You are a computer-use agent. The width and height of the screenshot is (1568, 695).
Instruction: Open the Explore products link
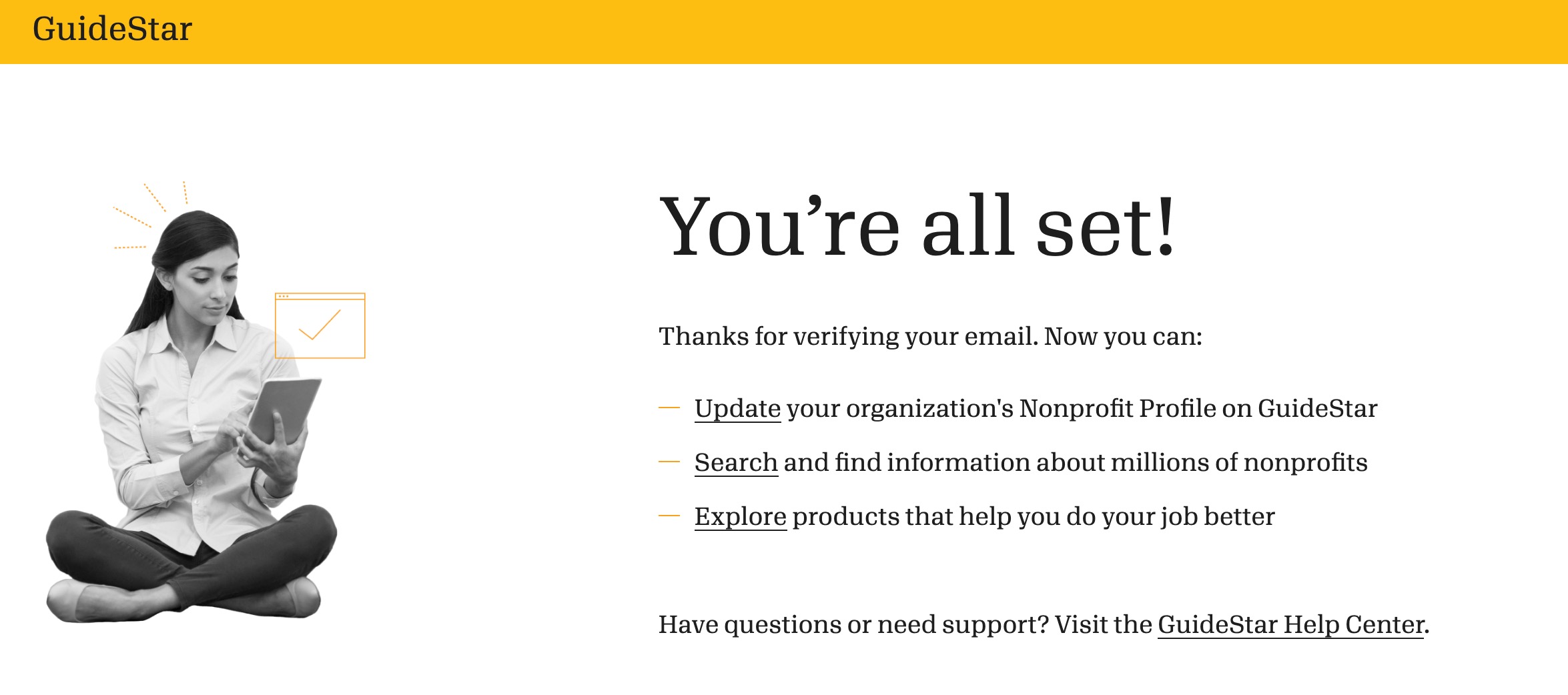click(x=741, y=516)
